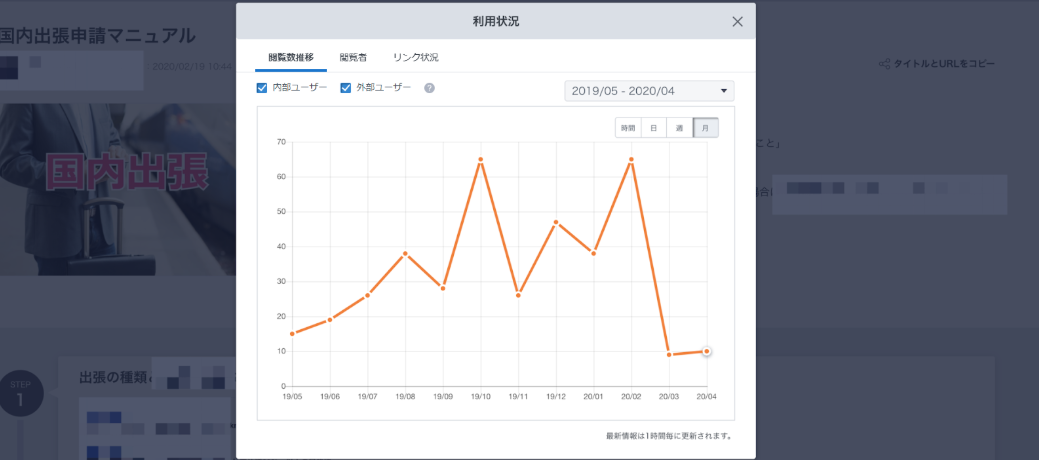
Task: Select the 月 granularity button
Action: click(706, 128)
